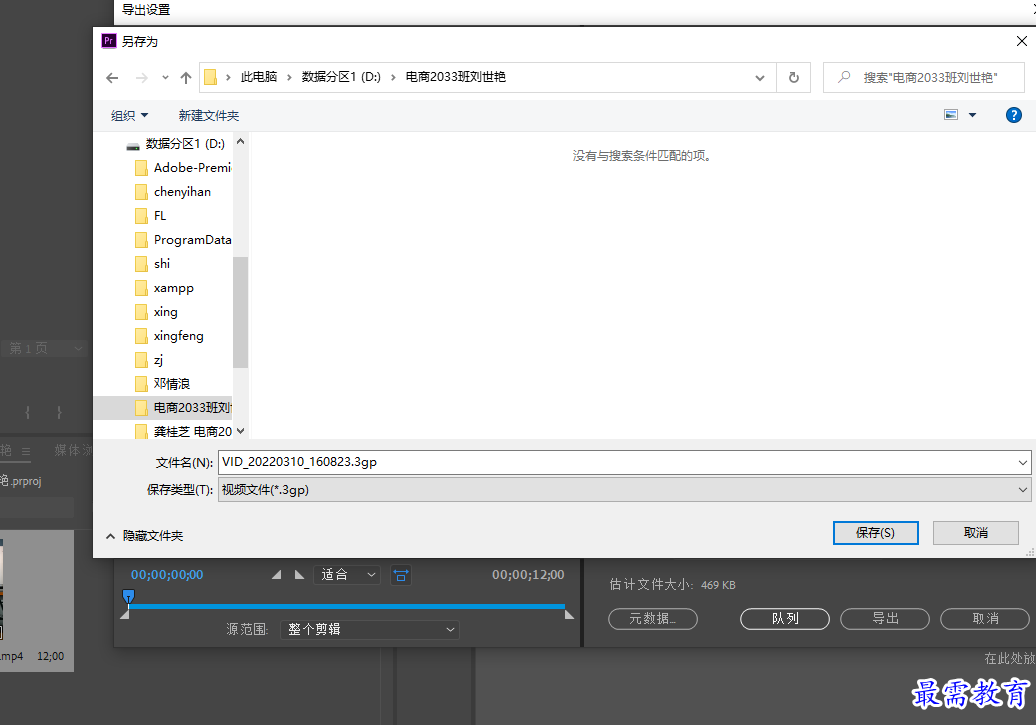This screenshot has height=725, width=1036.
Task: Click the timeline in-point handle at left
Action: 124,615
